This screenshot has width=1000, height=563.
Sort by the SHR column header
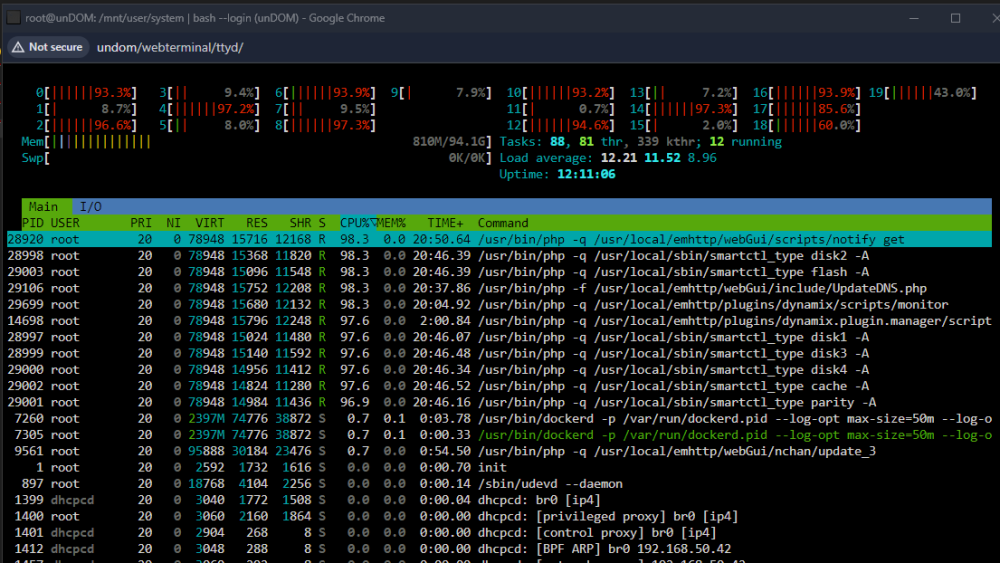[x=300, y=223]
